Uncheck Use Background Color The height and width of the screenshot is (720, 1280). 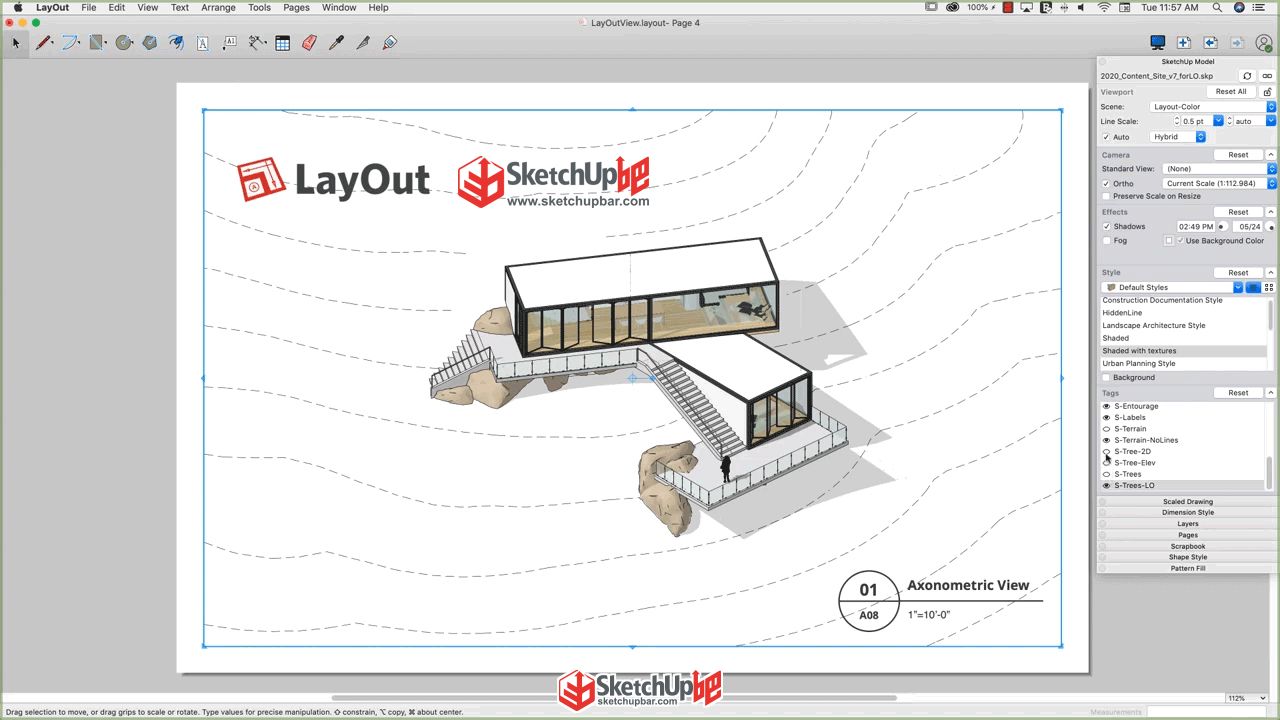(x=1181, y=241)
